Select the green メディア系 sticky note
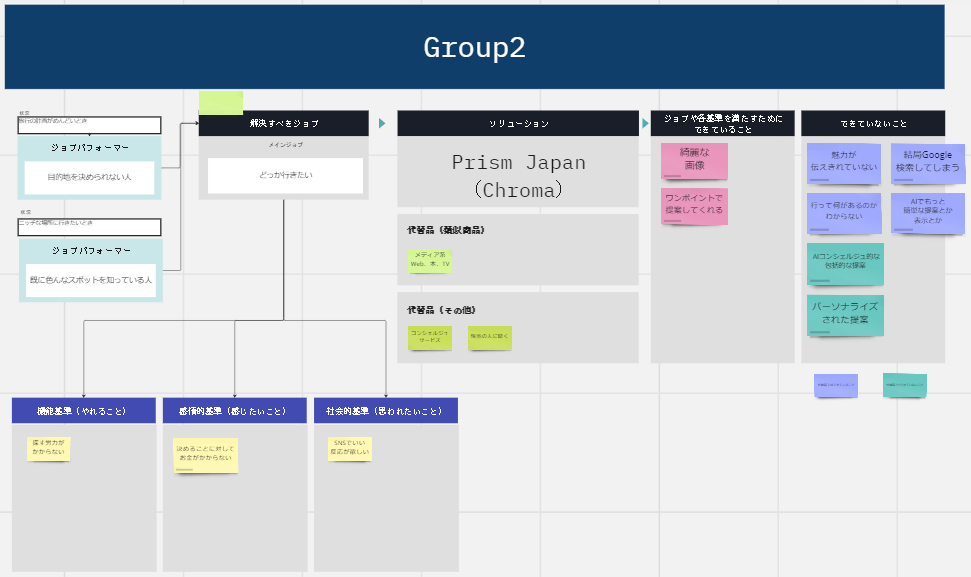 pyautogui.click(x=430, y=260)
